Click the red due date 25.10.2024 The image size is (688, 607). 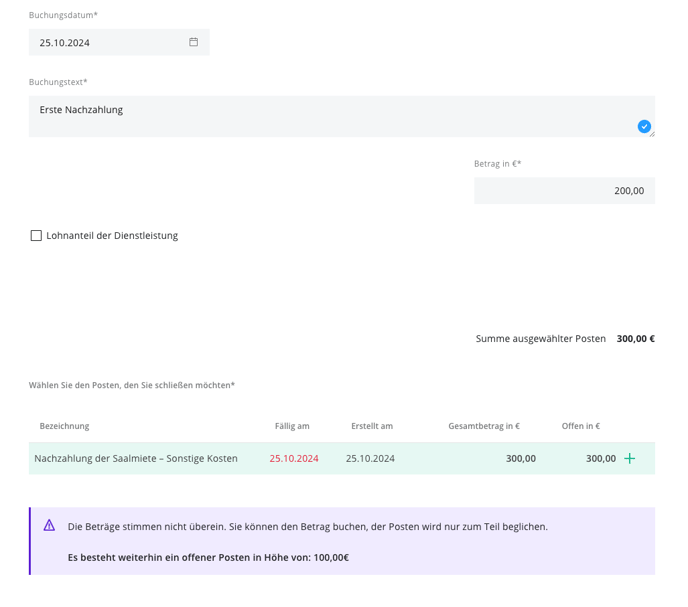[x=294, y=458]
